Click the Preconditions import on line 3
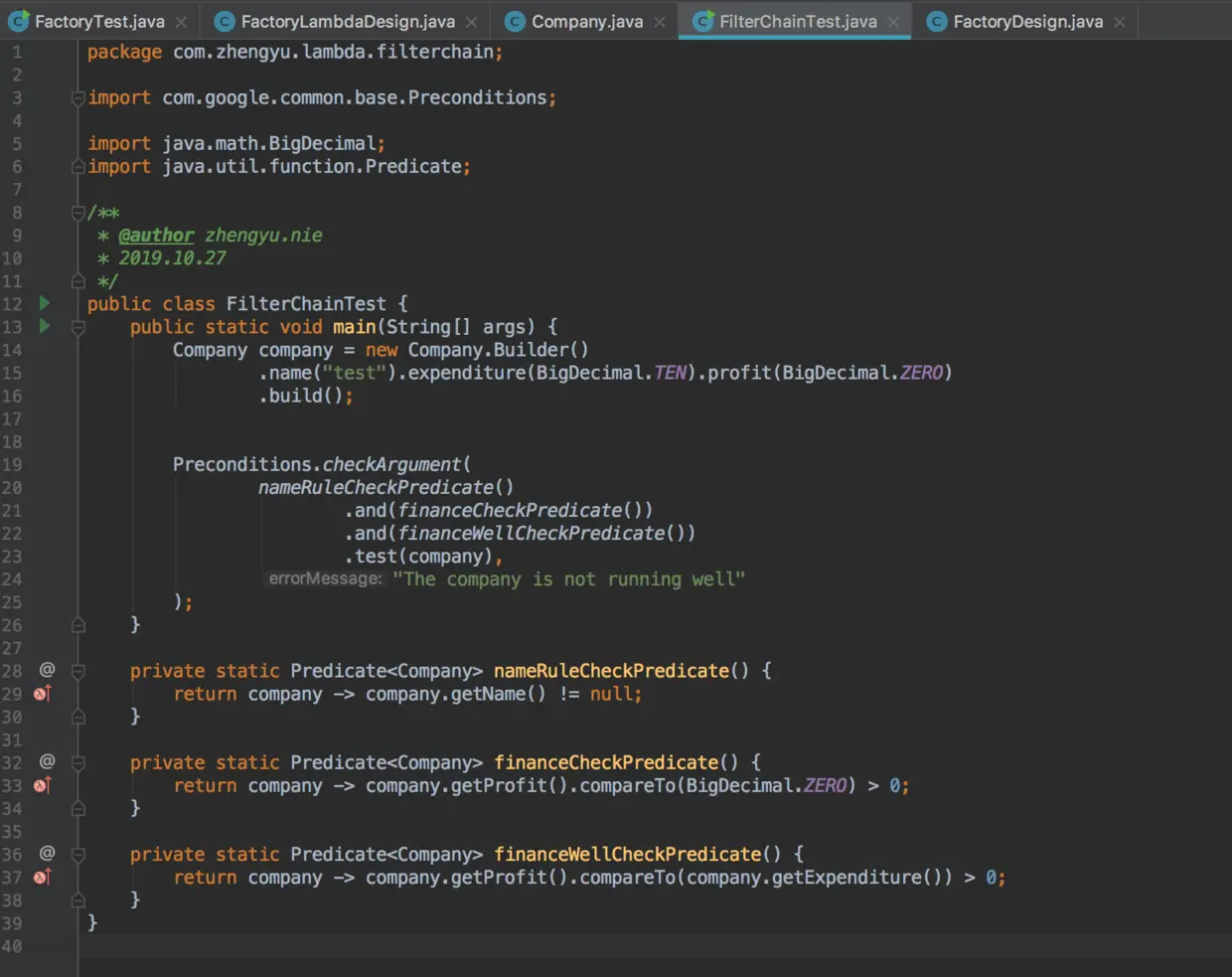This screenshot has height=977, width=1232. click(x=322, y=97)
